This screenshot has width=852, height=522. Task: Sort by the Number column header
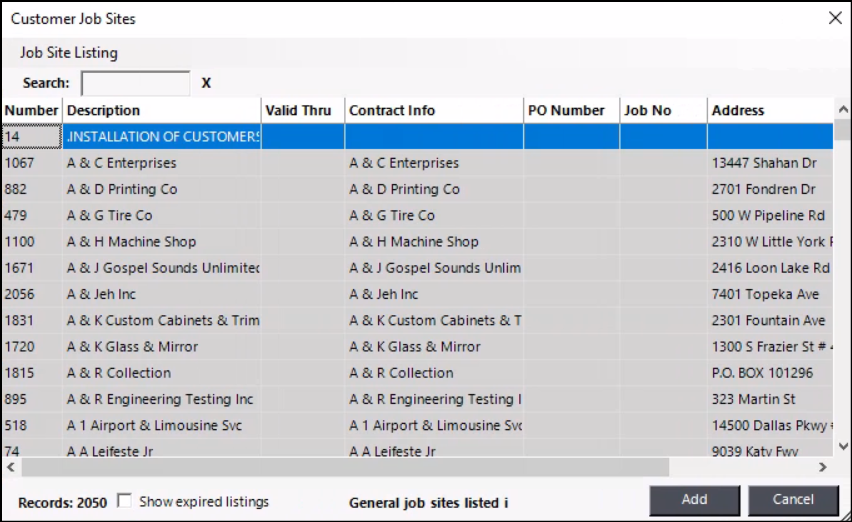click(x=31, y=110)
